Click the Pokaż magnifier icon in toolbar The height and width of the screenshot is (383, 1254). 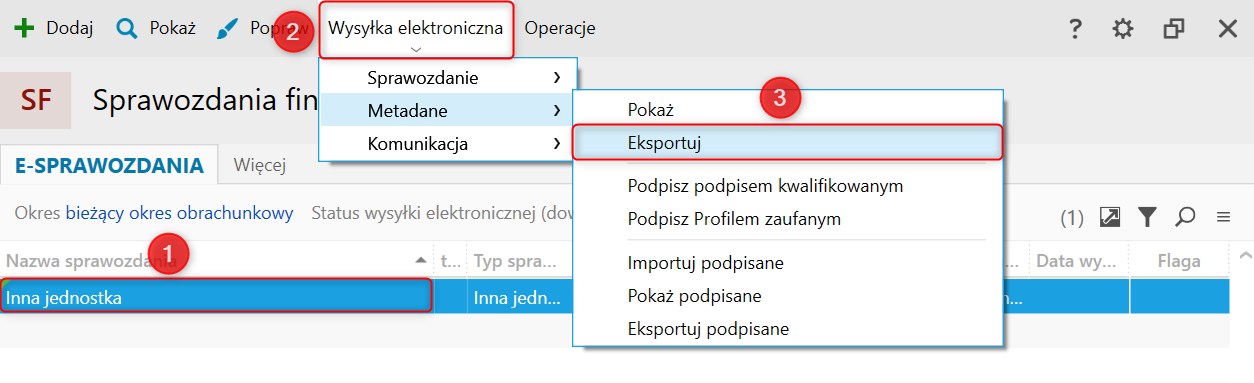(x=126, y=29)
